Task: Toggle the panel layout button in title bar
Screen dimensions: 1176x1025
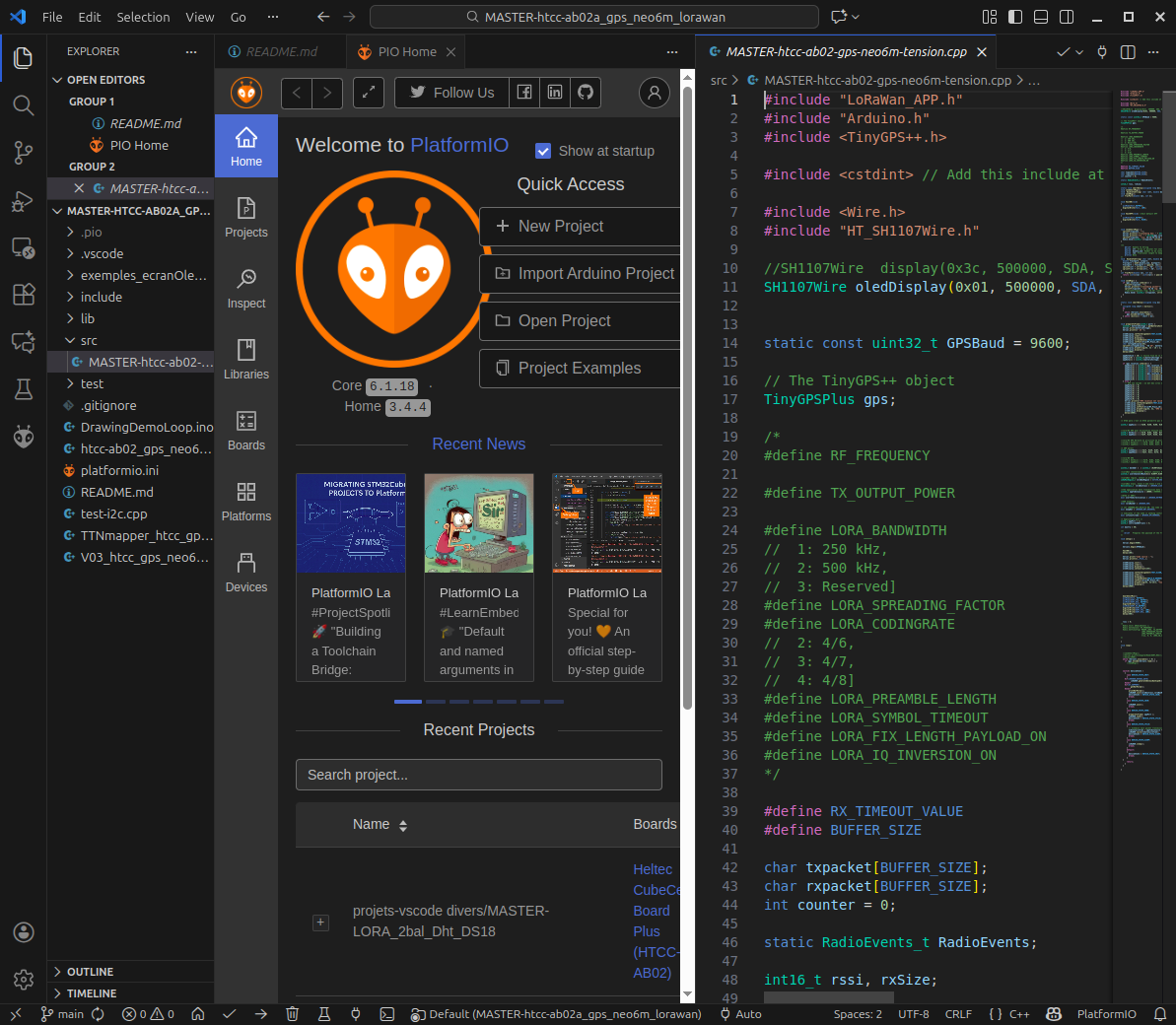Action: [1041, 17]
